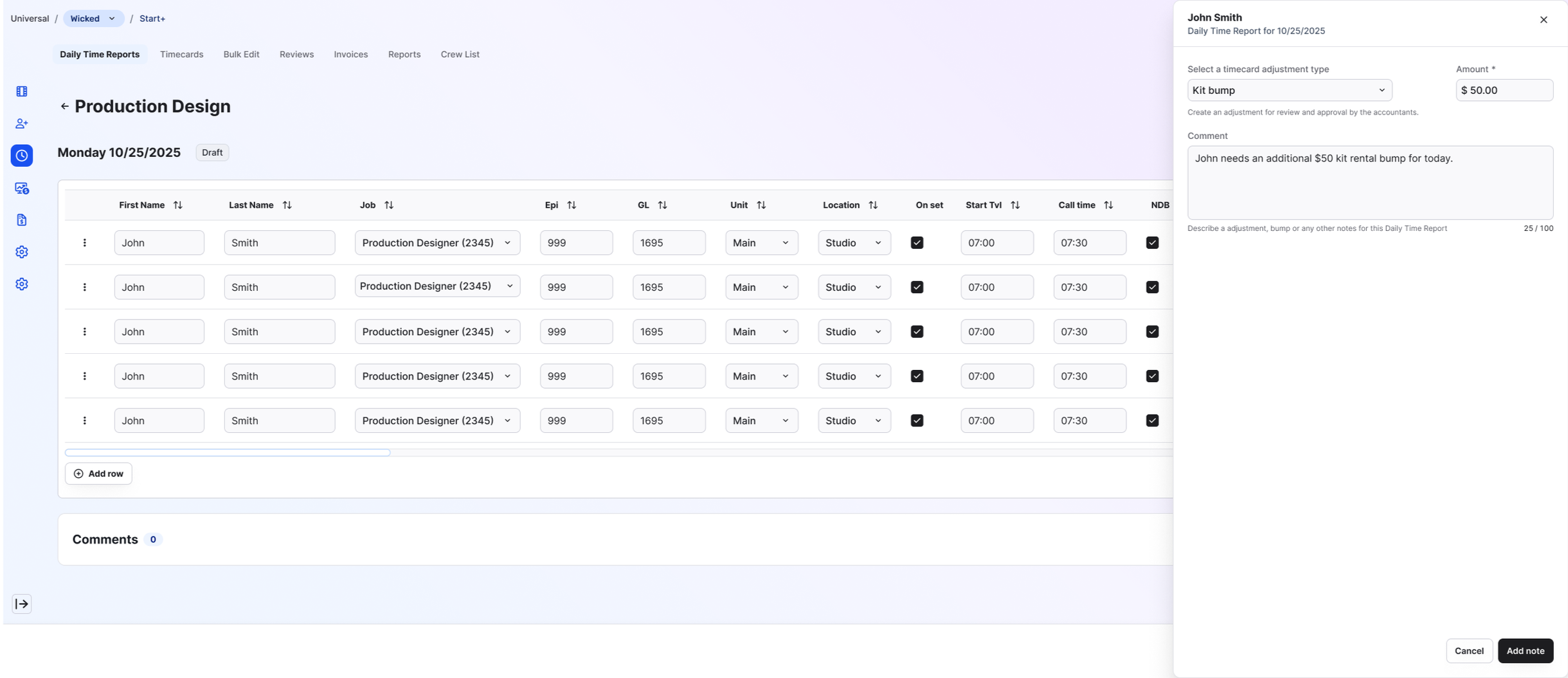Change the Unit dropdown on the third row
Screen dimensions: 1568x678
coord(761,331)
